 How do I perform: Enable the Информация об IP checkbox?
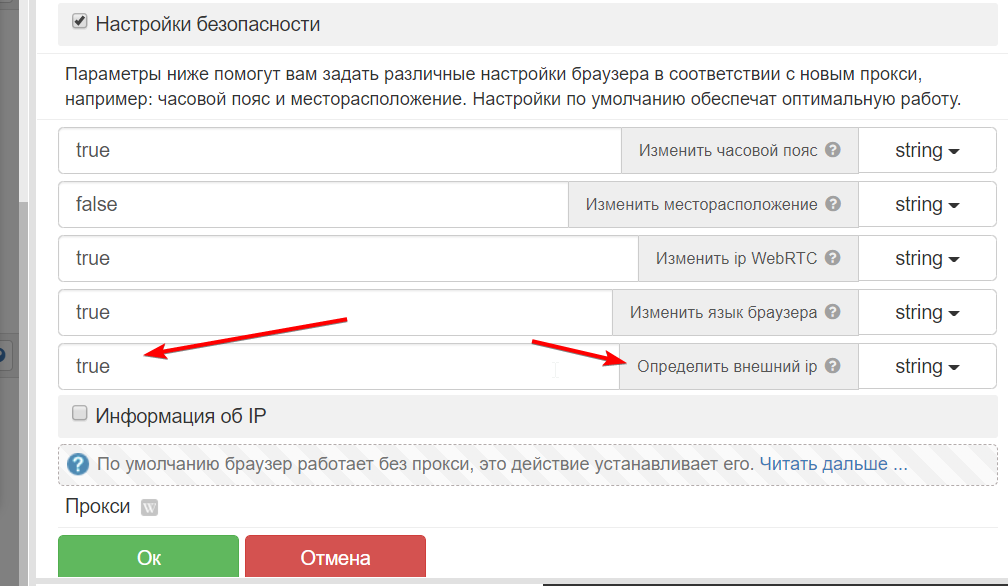point(80,413)
